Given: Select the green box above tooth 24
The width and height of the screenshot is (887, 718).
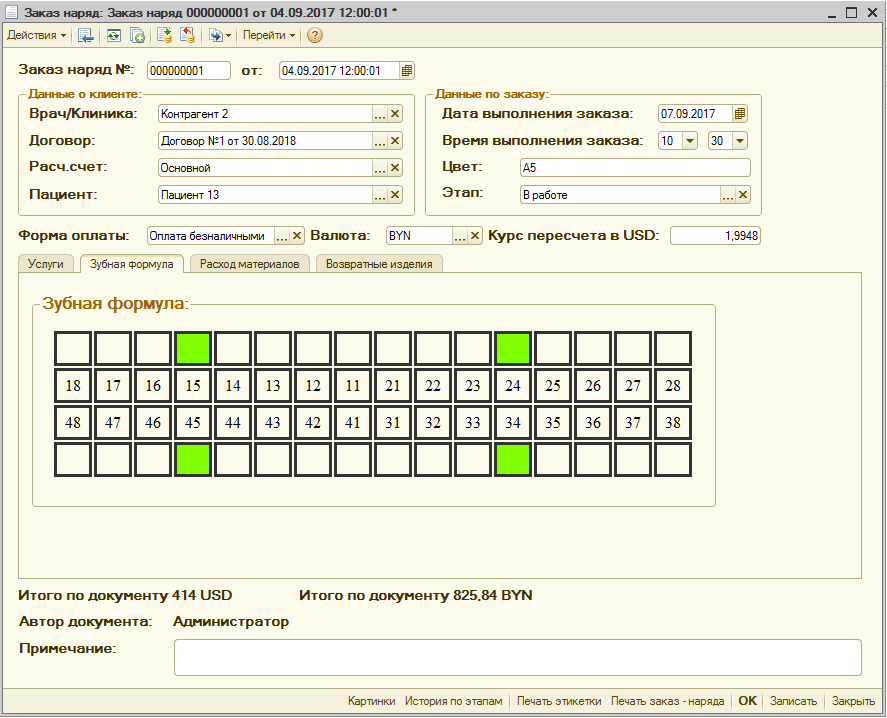Looking at the screenshot, I should pyautogui.click(x=513, y=348).
